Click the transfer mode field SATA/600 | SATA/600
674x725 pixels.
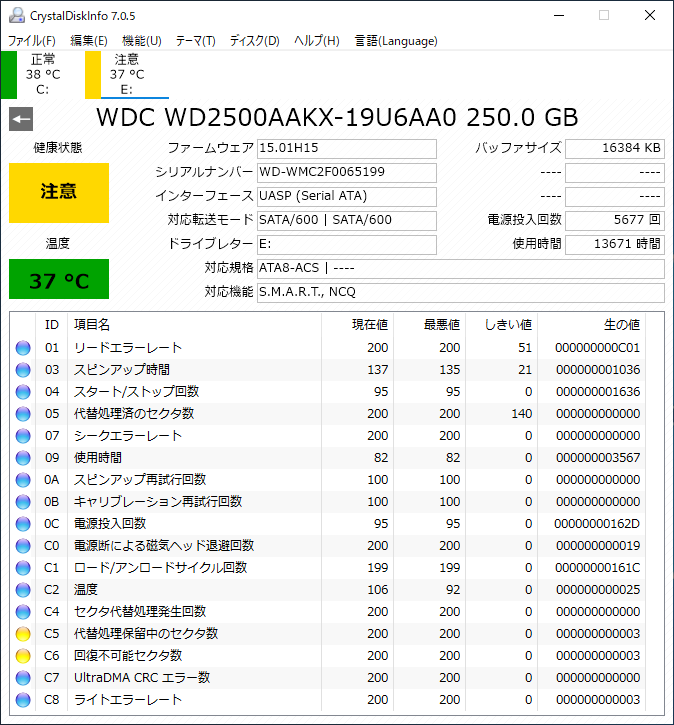tap(347, 221)
